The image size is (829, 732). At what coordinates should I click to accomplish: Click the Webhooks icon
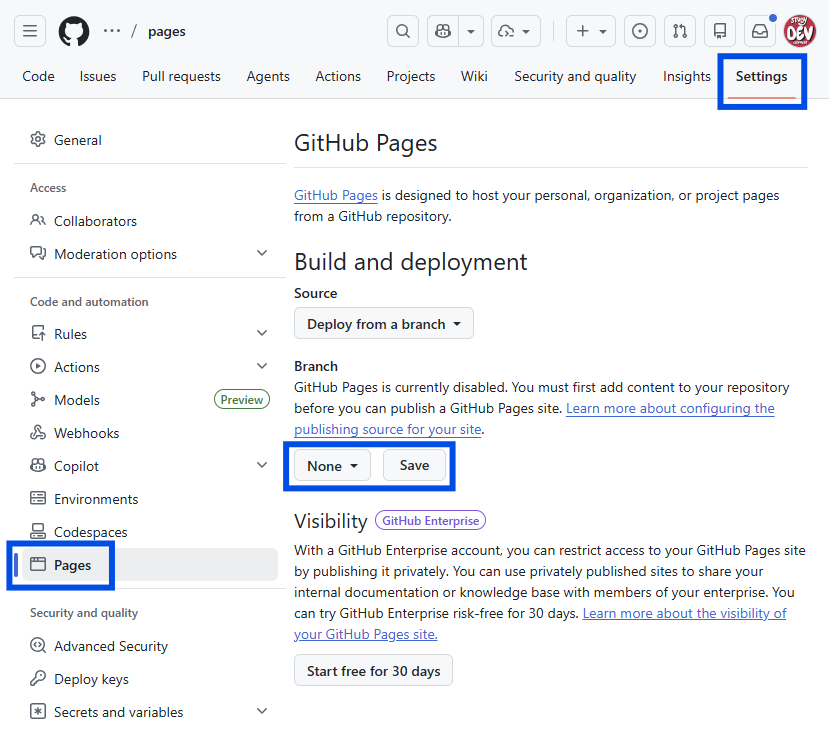pos(38,432)
